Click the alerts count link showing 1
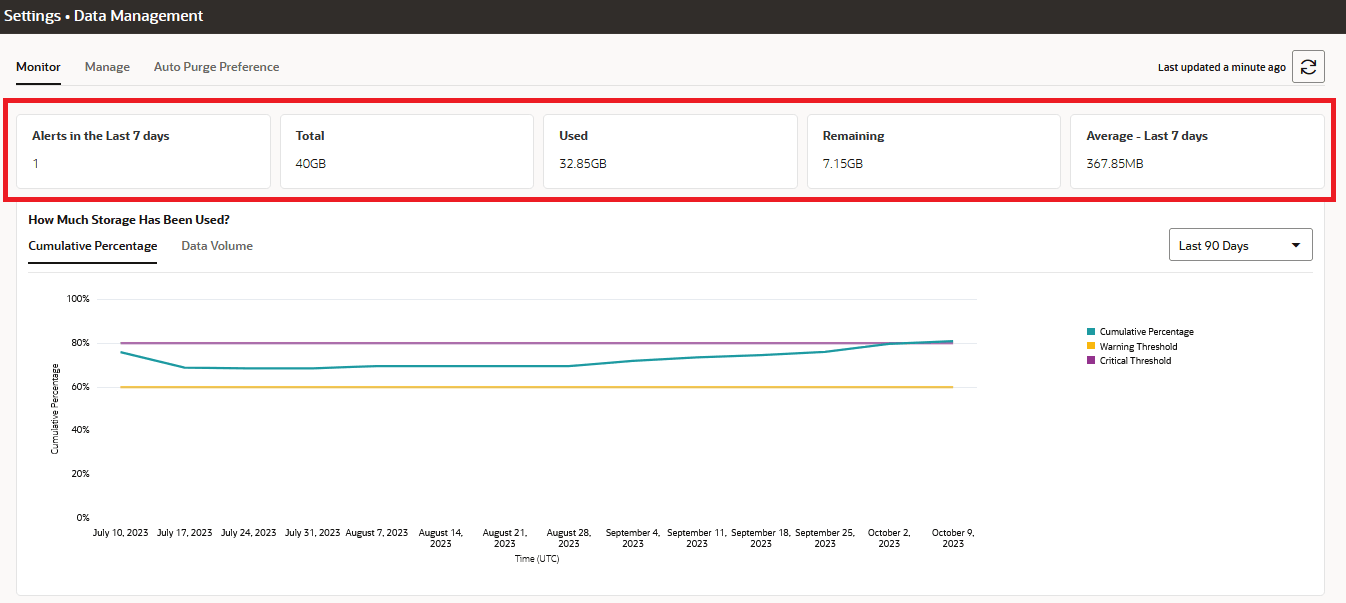The image size is (1346, 603). coord(35,163)
